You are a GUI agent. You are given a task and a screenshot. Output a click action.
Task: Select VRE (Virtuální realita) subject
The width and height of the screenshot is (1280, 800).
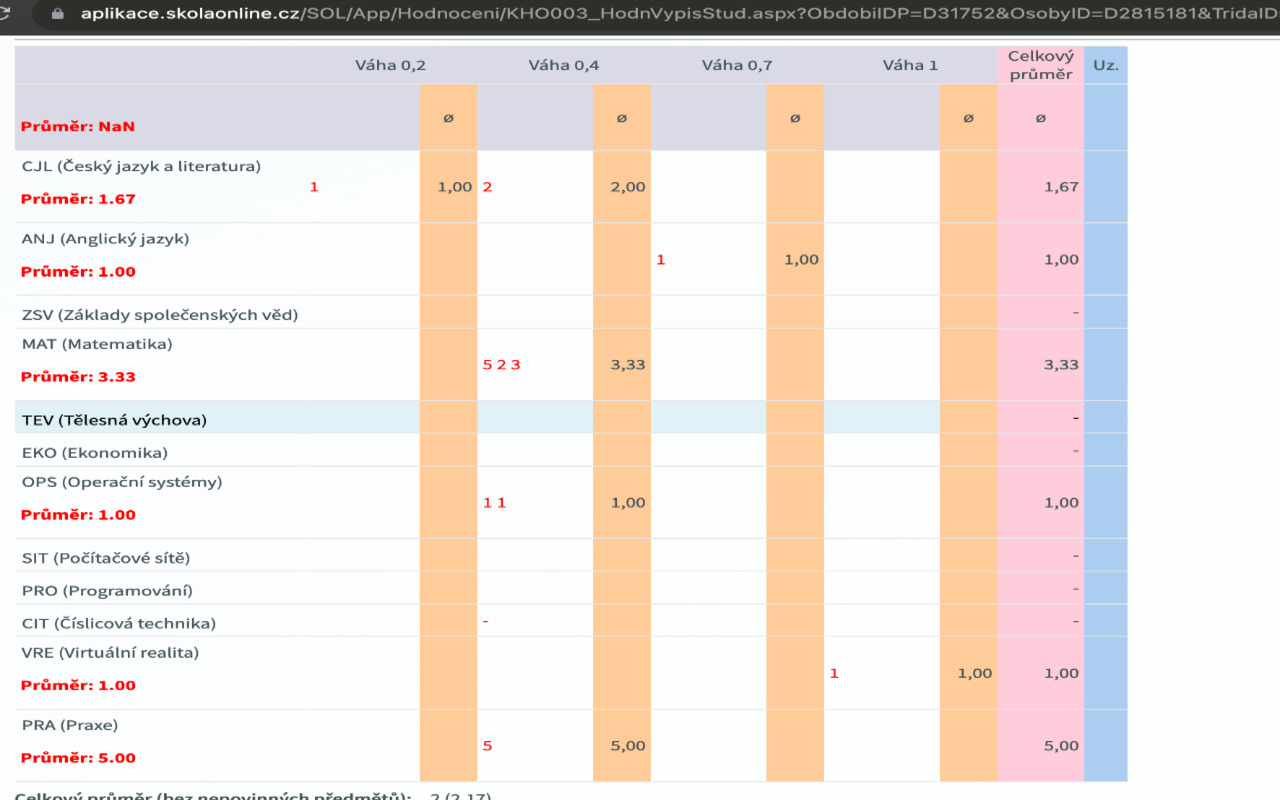tap(110, 653)
